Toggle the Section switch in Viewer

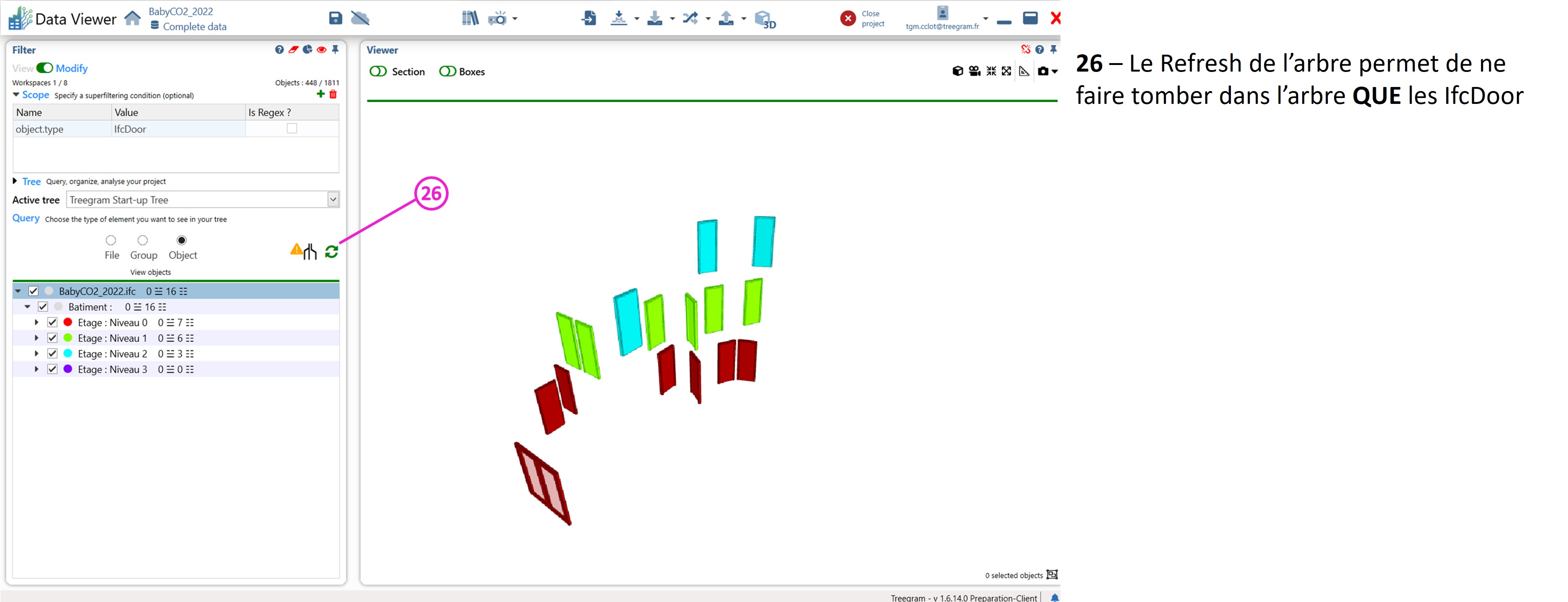[378, 72]
